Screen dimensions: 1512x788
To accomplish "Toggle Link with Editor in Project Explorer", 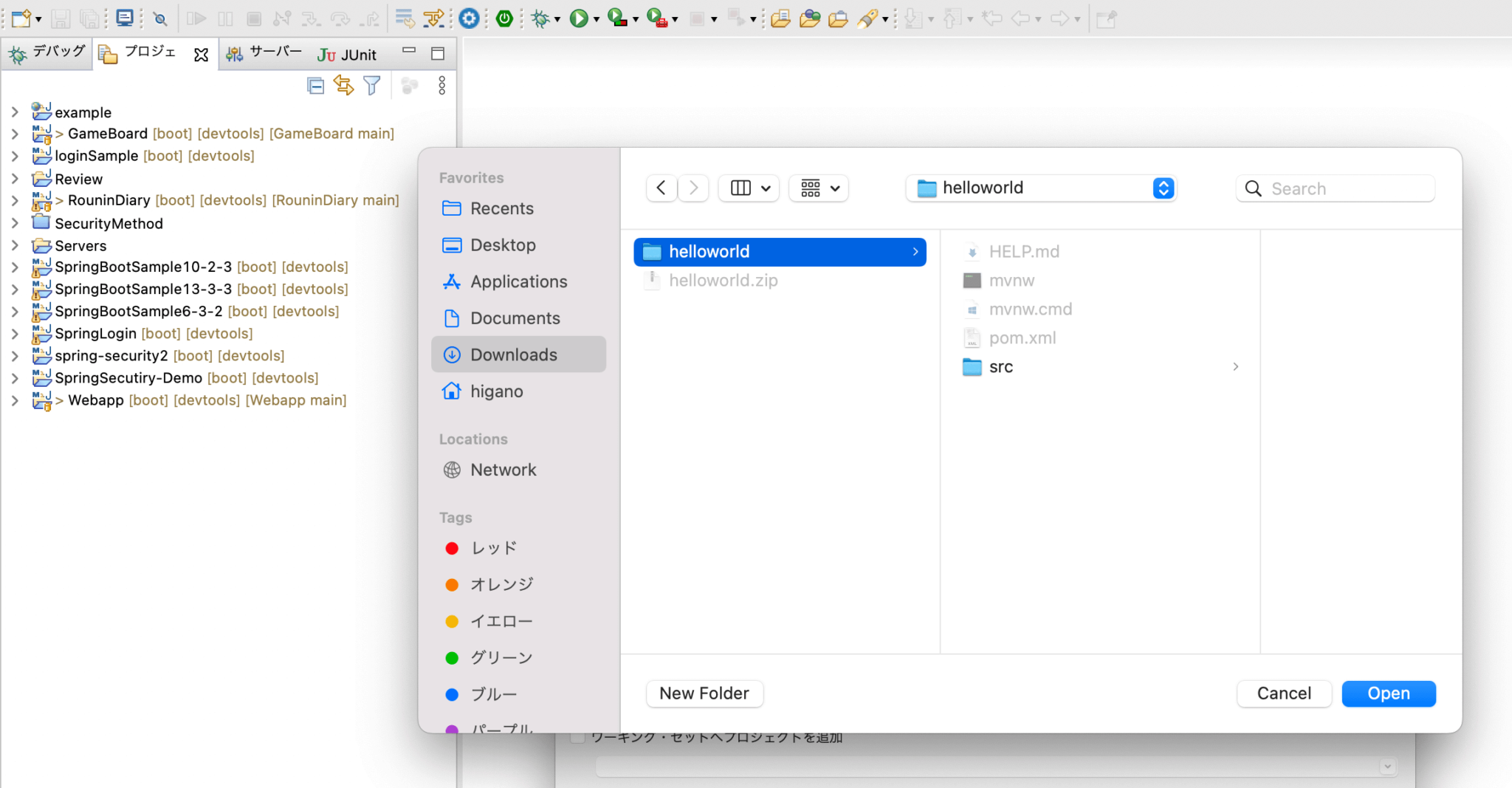I will coord(343,86).
